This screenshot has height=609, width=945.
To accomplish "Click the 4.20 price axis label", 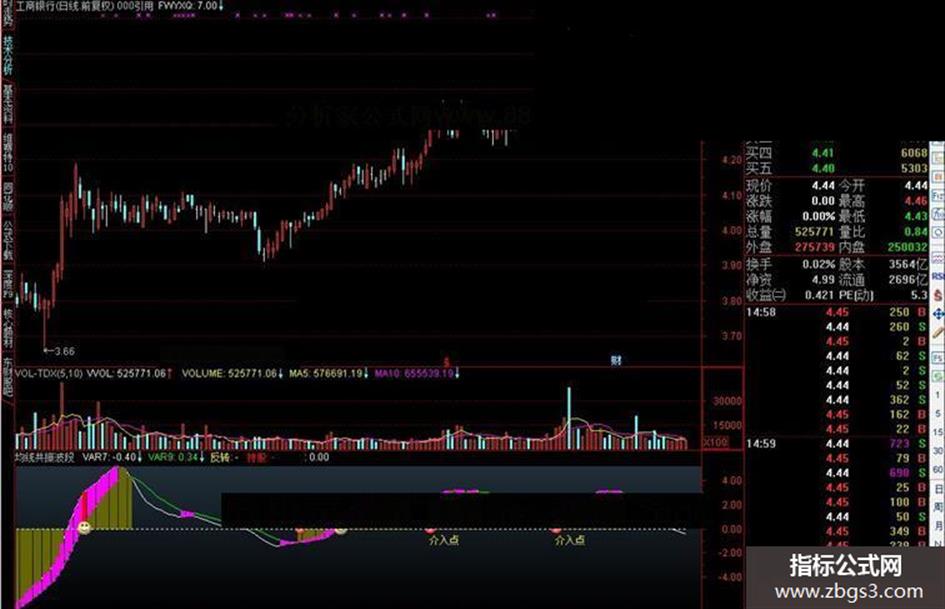I will (x=732, y=160).
